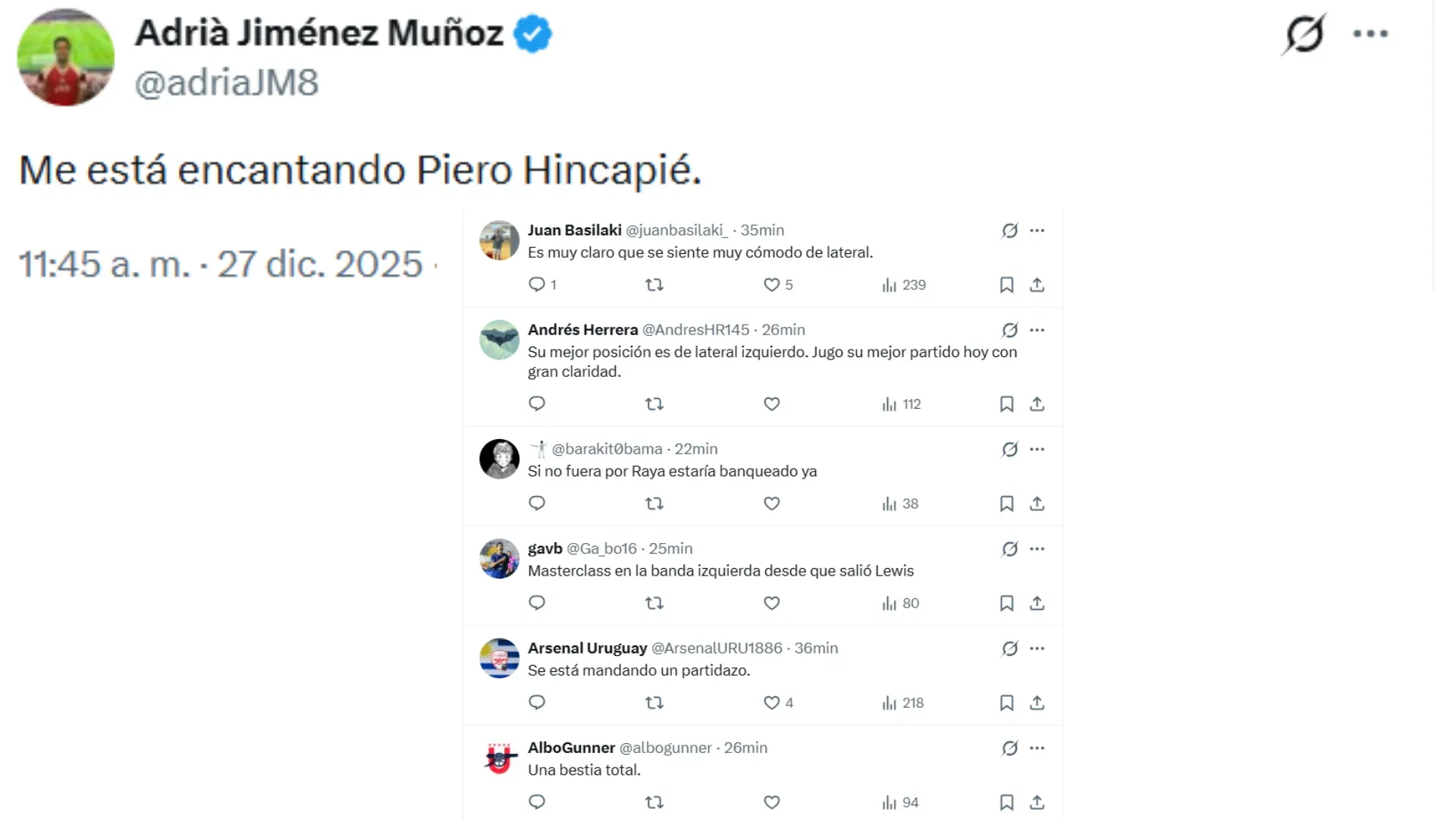
Task: Open @adriaJM8 profile via the handle
Action: [227, 82]
